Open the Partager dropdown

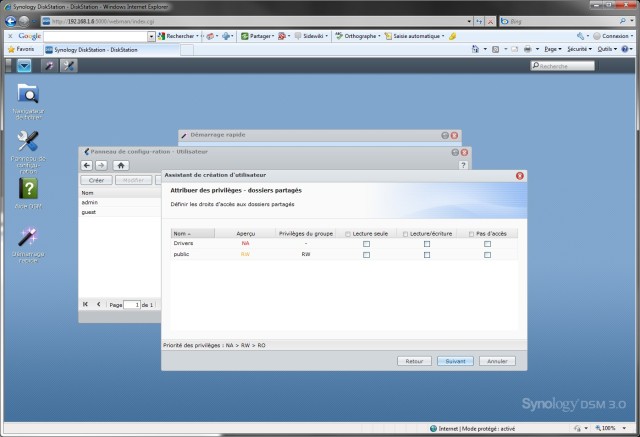pos(273,36)
